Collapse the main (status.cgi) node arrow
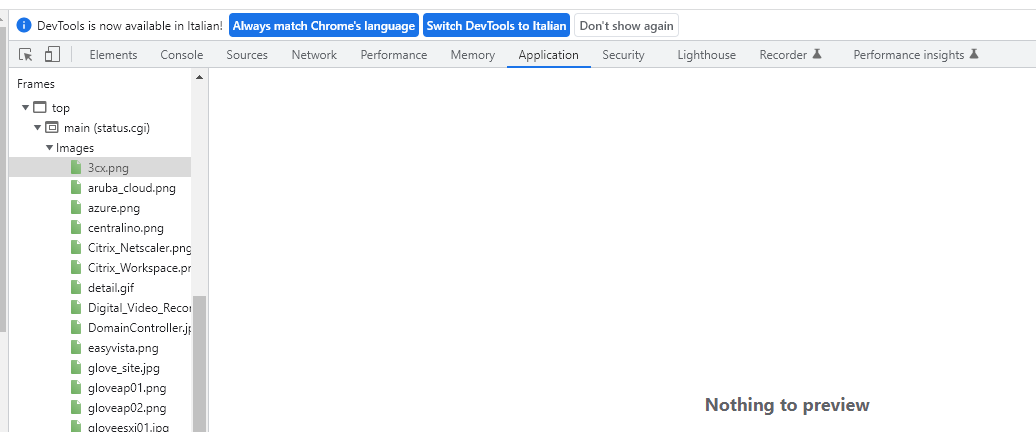1036x432 pixels. pyautogui.click(x=37, y=128)
